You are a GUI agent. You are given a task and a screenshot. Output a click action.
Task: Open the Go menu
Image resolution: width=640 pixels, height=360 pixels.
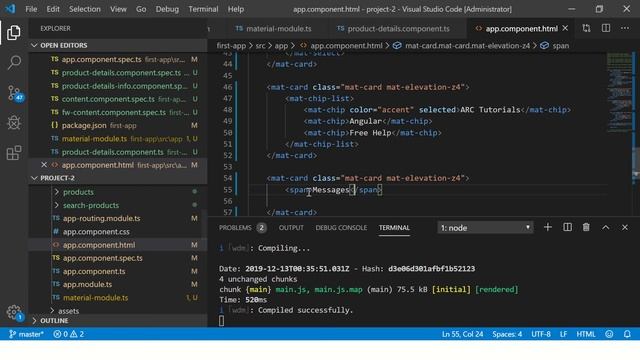point(141,9)
